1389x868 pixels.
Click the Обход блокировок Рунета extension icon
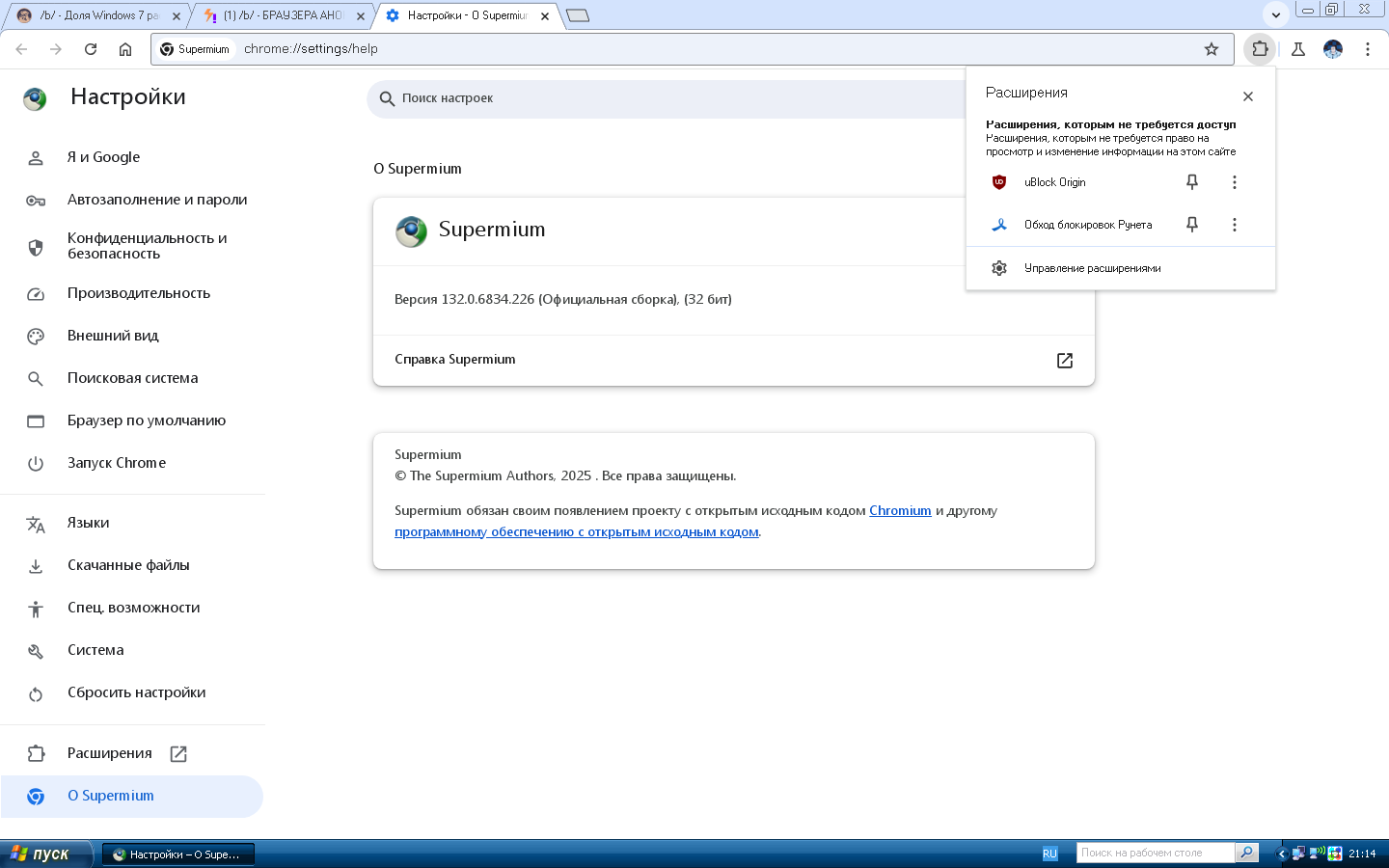[999, 225]
